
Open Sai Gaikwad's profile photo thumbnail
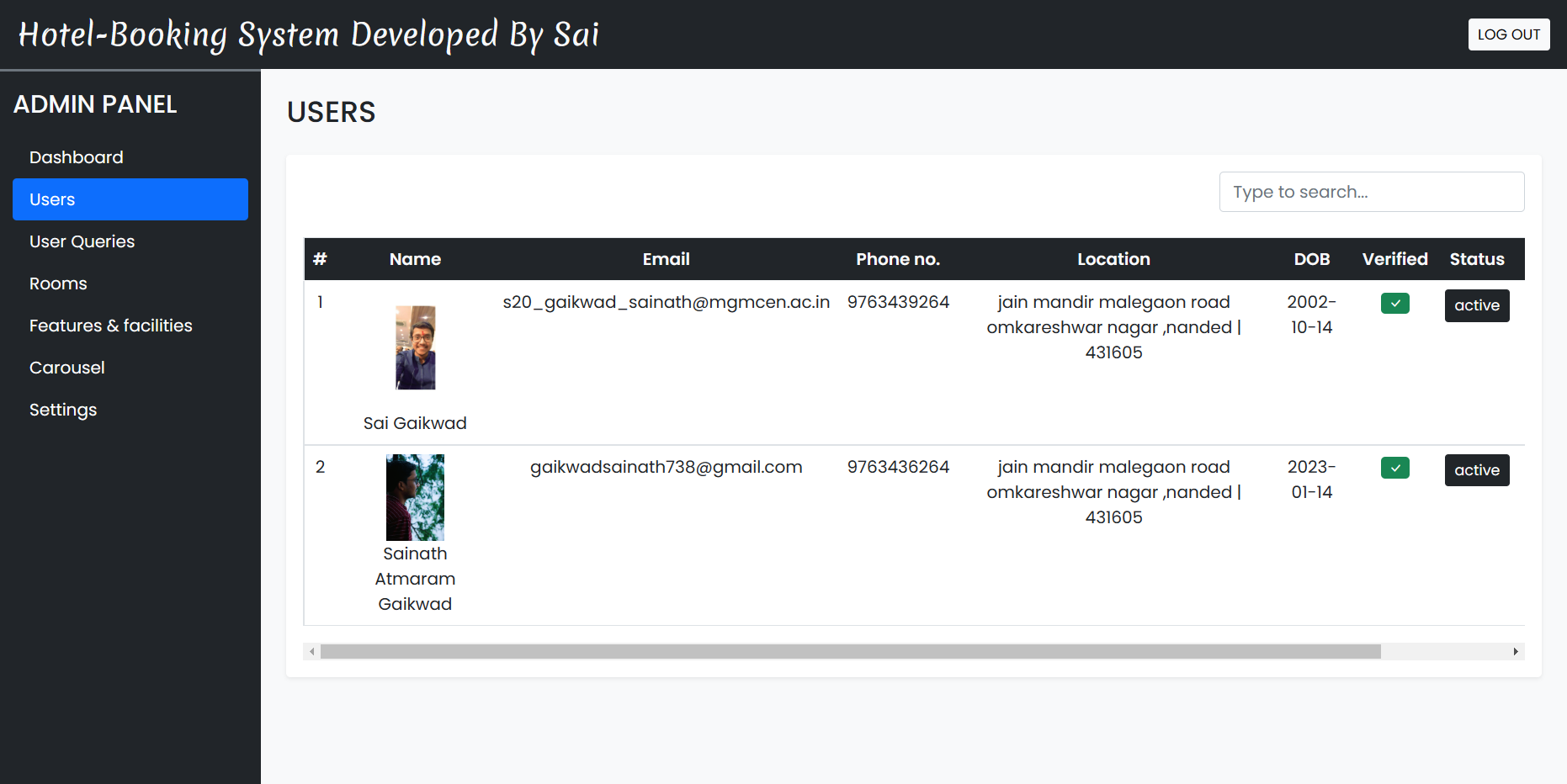[415, 347]
